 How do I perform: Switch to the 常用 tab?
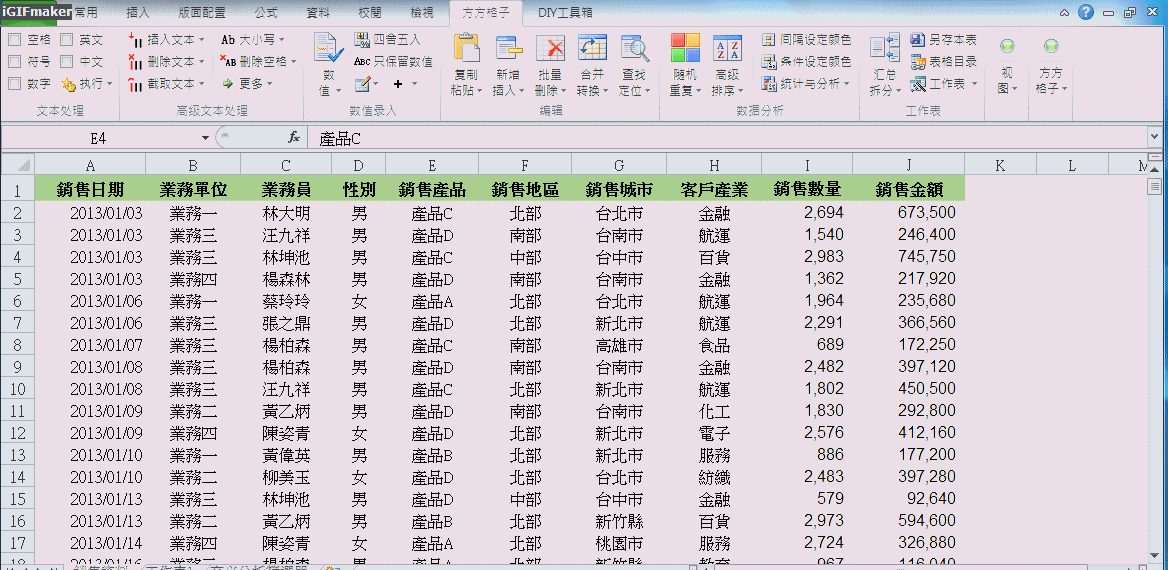86,13
